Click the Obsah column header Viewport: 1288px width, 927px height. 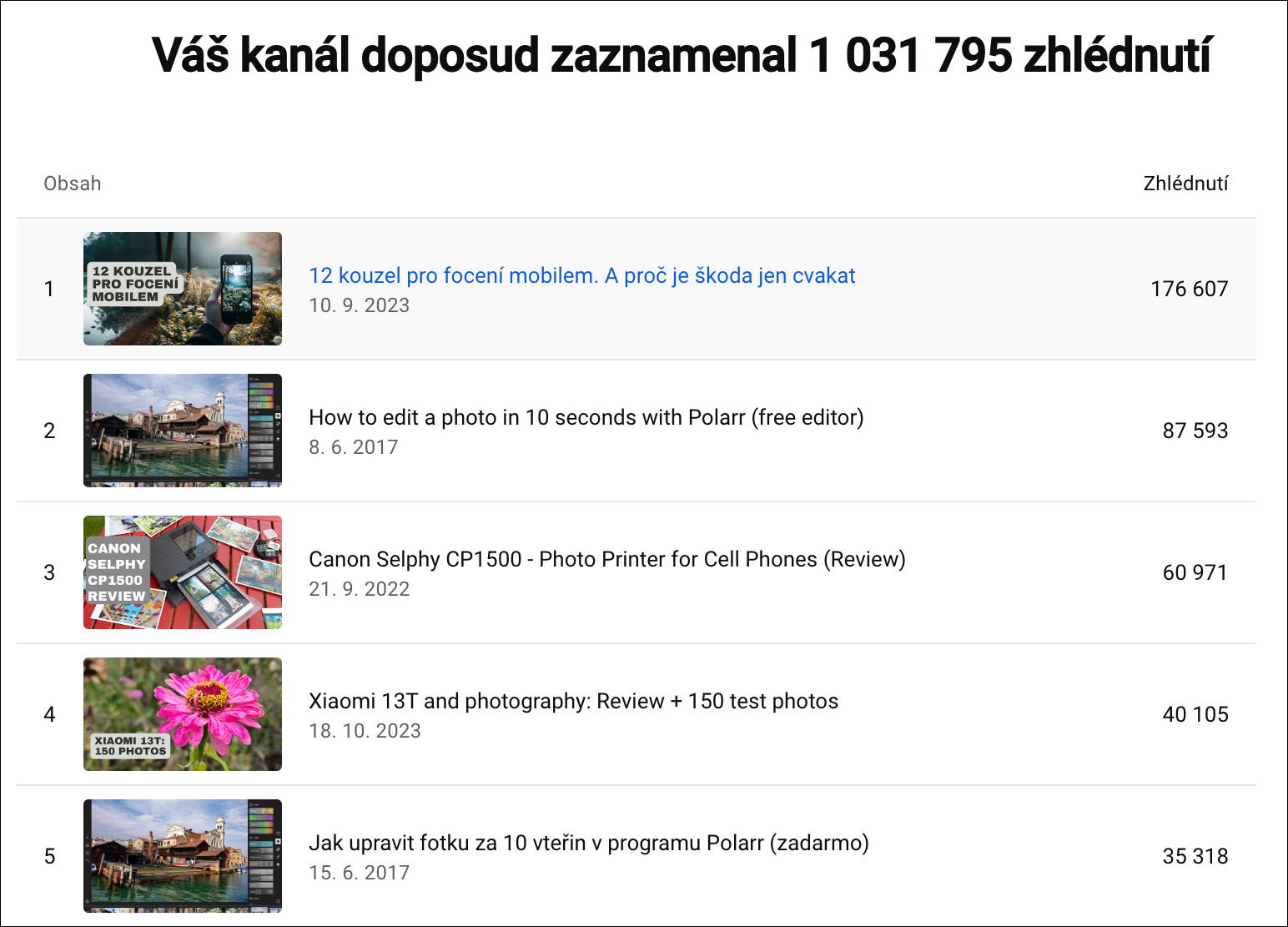(73, 184)
